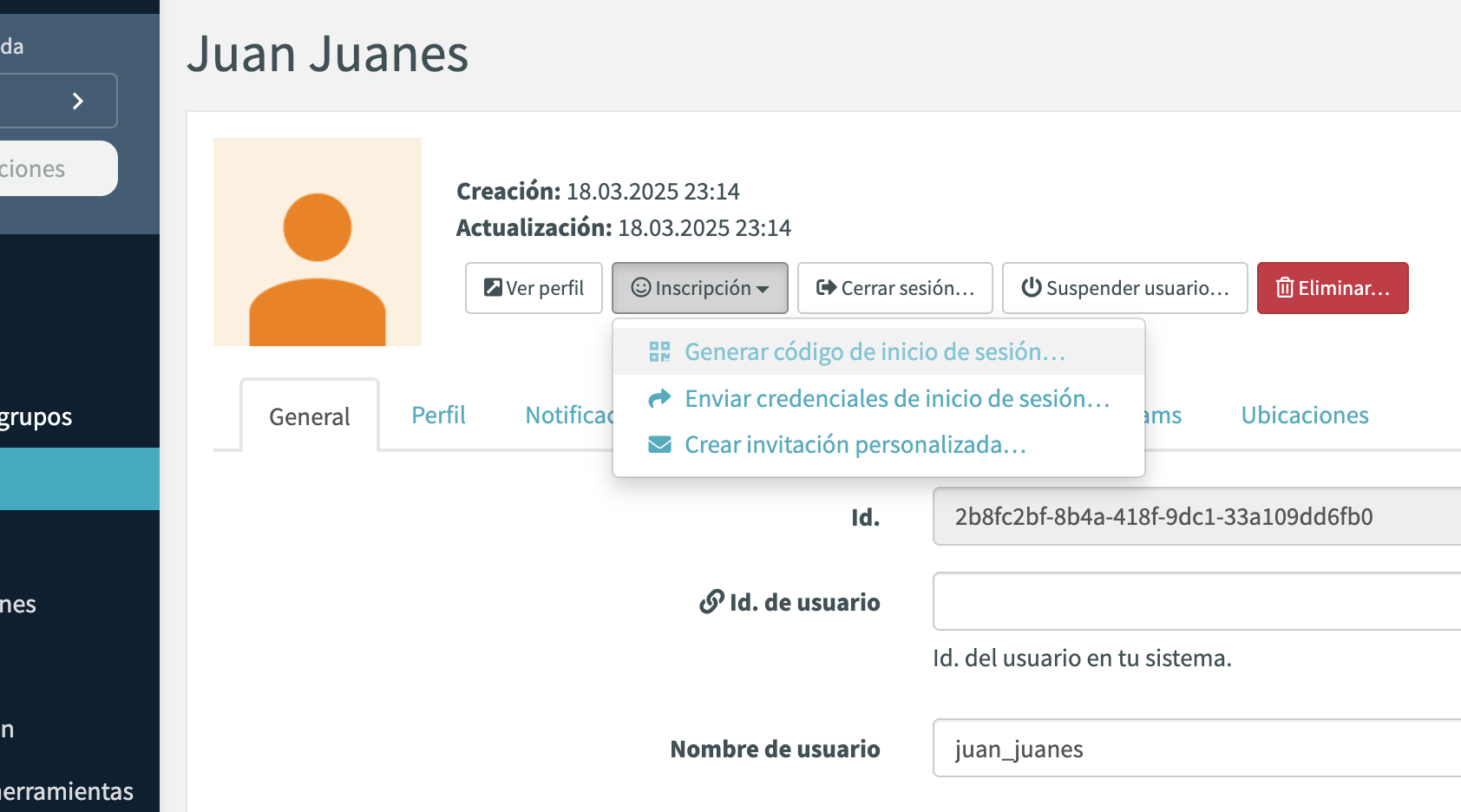The image size is (1461, 812).
Task: Click the external link icon on Ver perfil
Action: pyautogui.click(x=493, y=287)
